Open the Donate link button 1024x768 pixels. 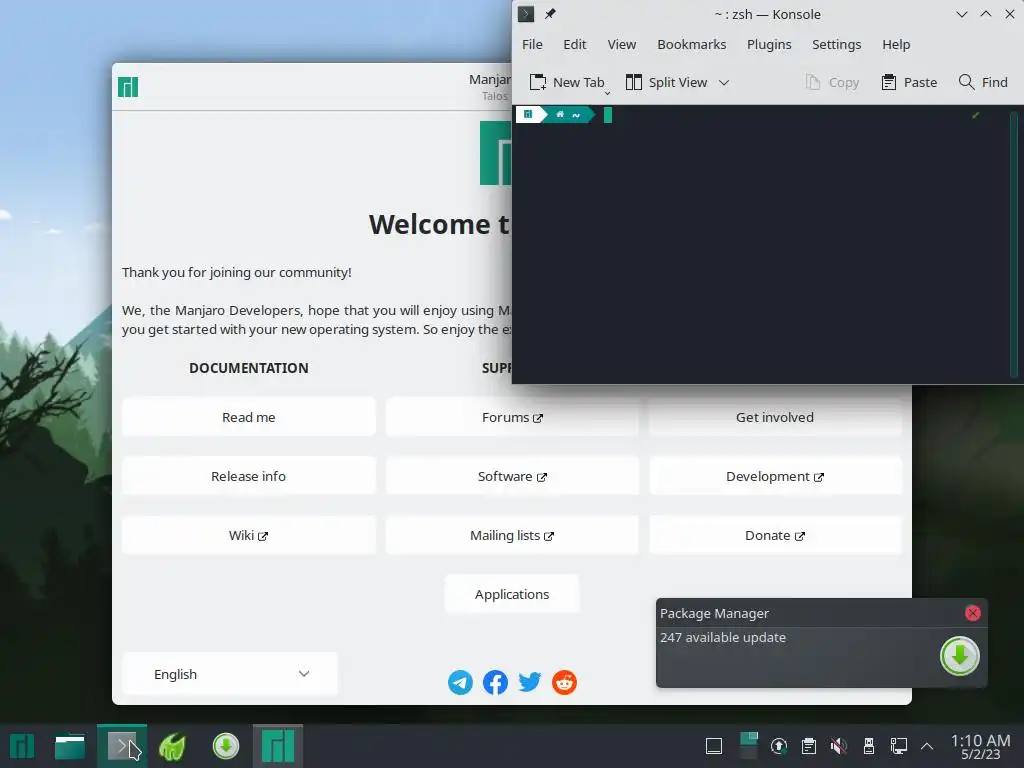tap(775, 536)
